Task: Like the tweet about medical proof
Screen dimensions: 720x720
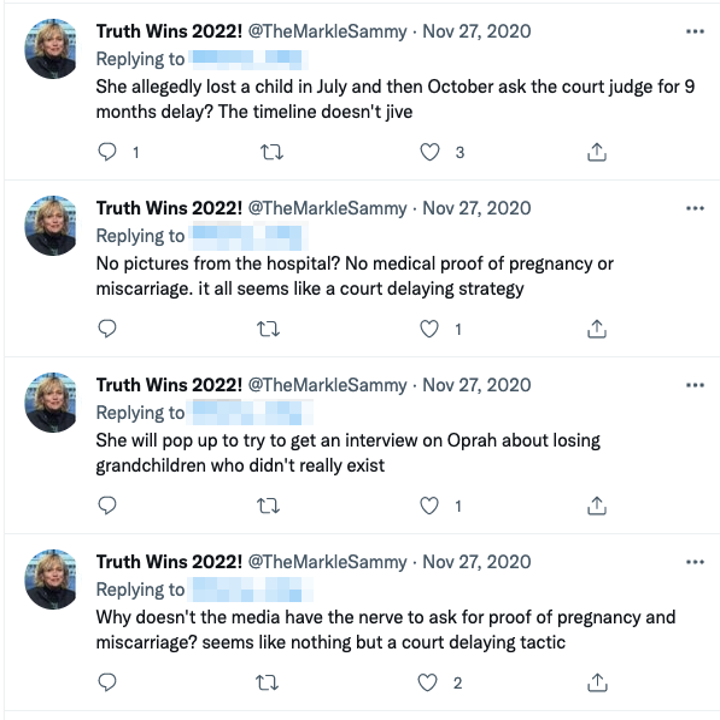Action: click(430, 328)
